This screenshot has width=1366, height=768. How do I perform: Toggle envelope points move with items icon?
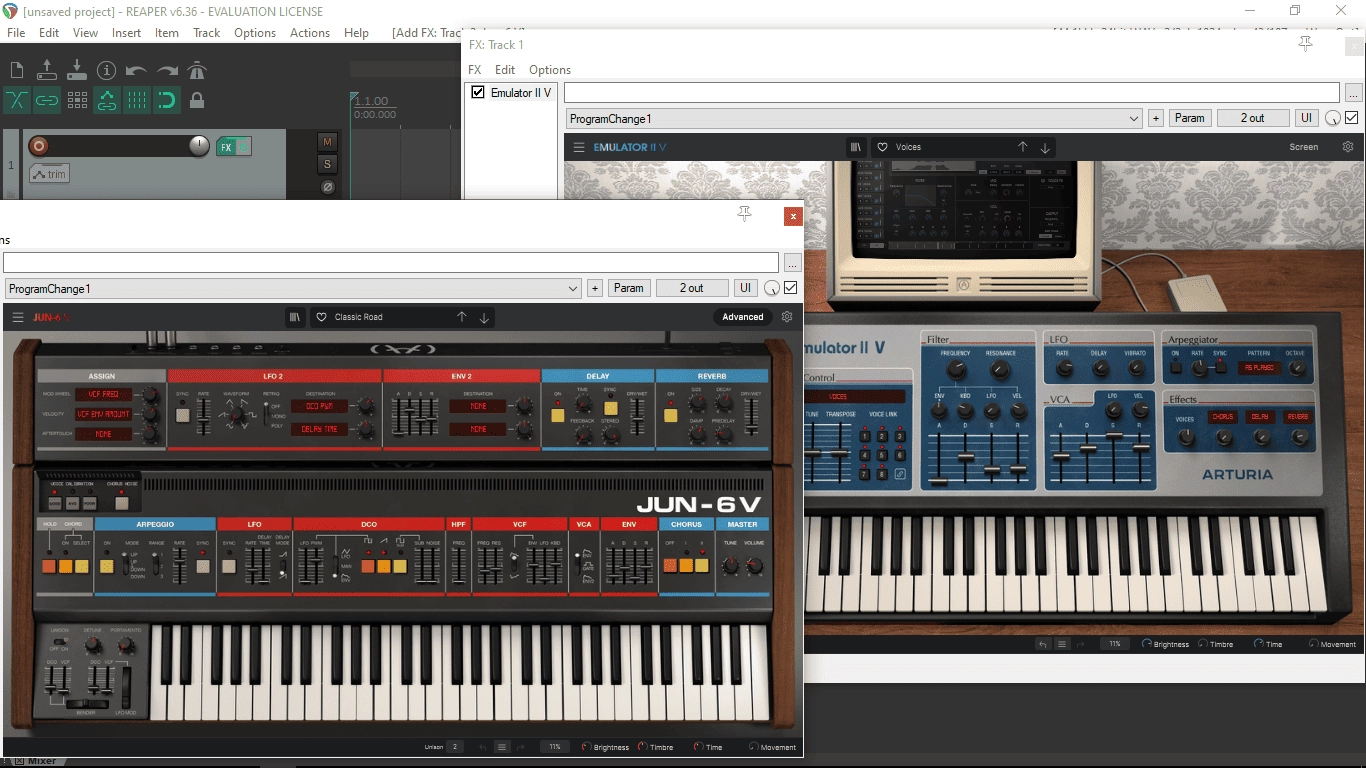pyautogui.click(x=106, y=100)
